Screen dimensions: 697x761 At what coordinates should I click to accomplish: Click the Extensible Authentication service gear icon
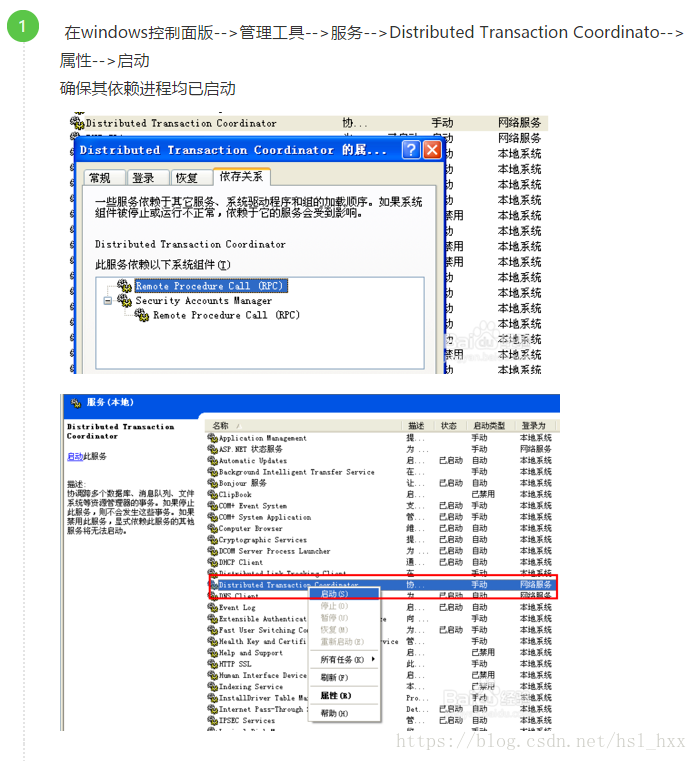click(x=213, y=618)
